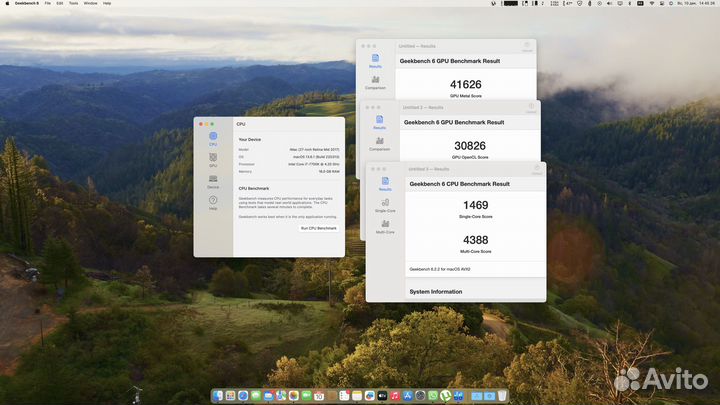Open Finder from the Dock
The image size is (720, 405).
218,395
